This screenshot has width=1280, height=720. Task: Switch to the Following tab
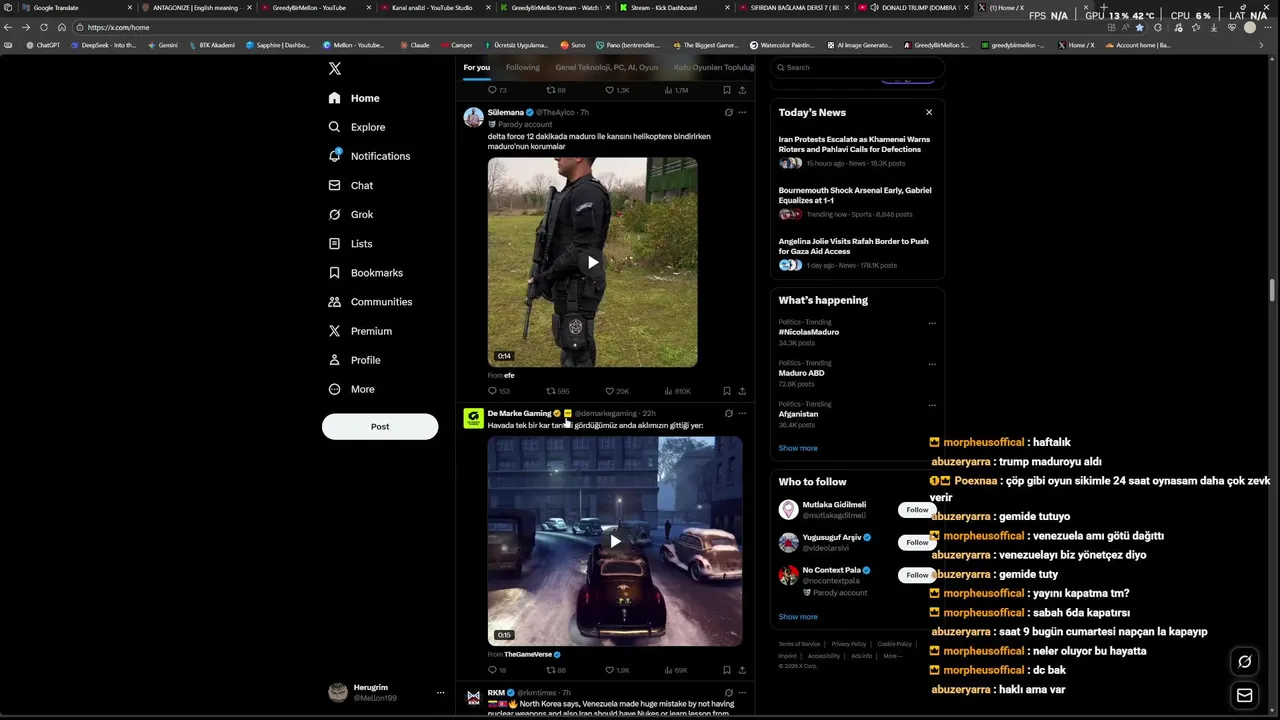point(522,67)
